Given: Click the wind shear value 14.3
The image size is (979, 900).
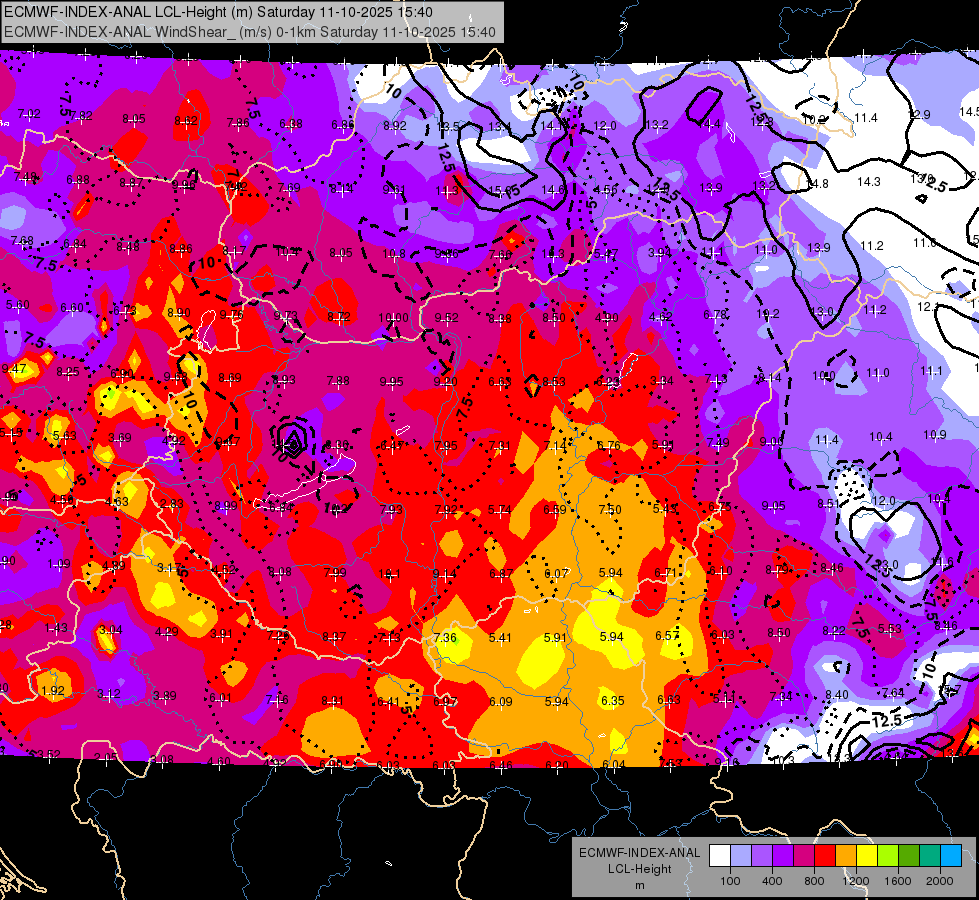Looking at the screenshot, I should coord(868,182).
